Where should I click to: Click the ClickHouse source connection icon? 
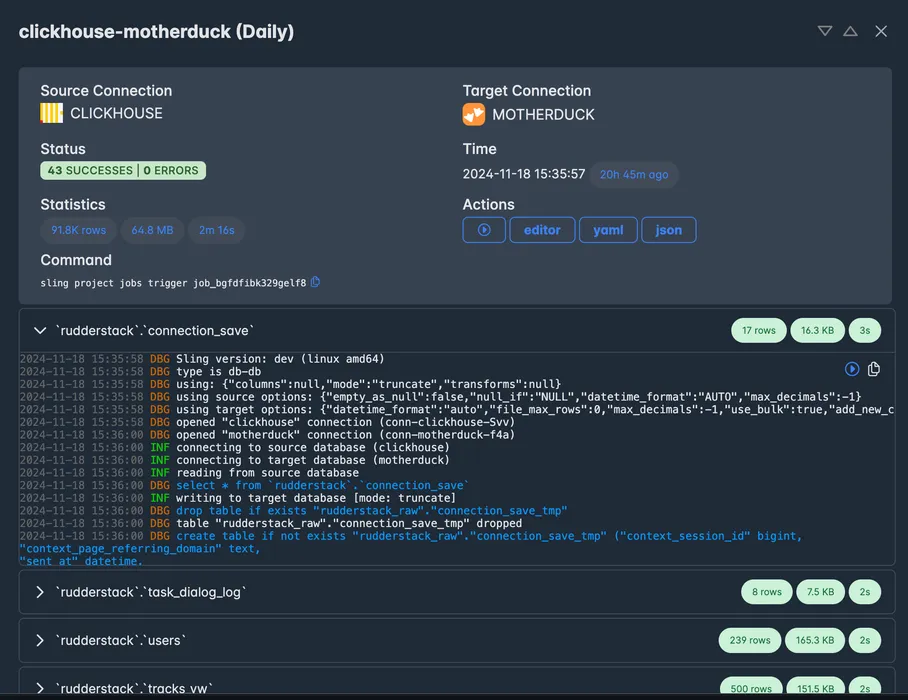coord(51,113)
